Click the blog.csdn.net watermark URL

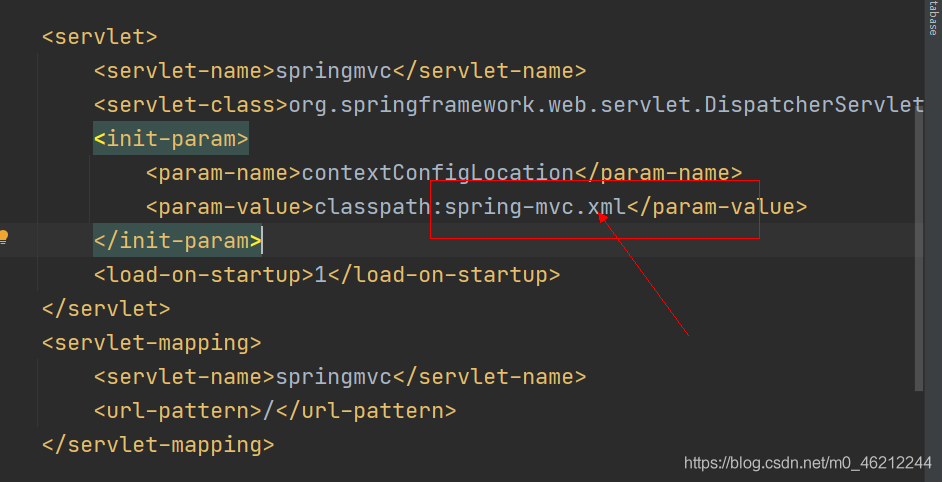(x=808, y=463)
